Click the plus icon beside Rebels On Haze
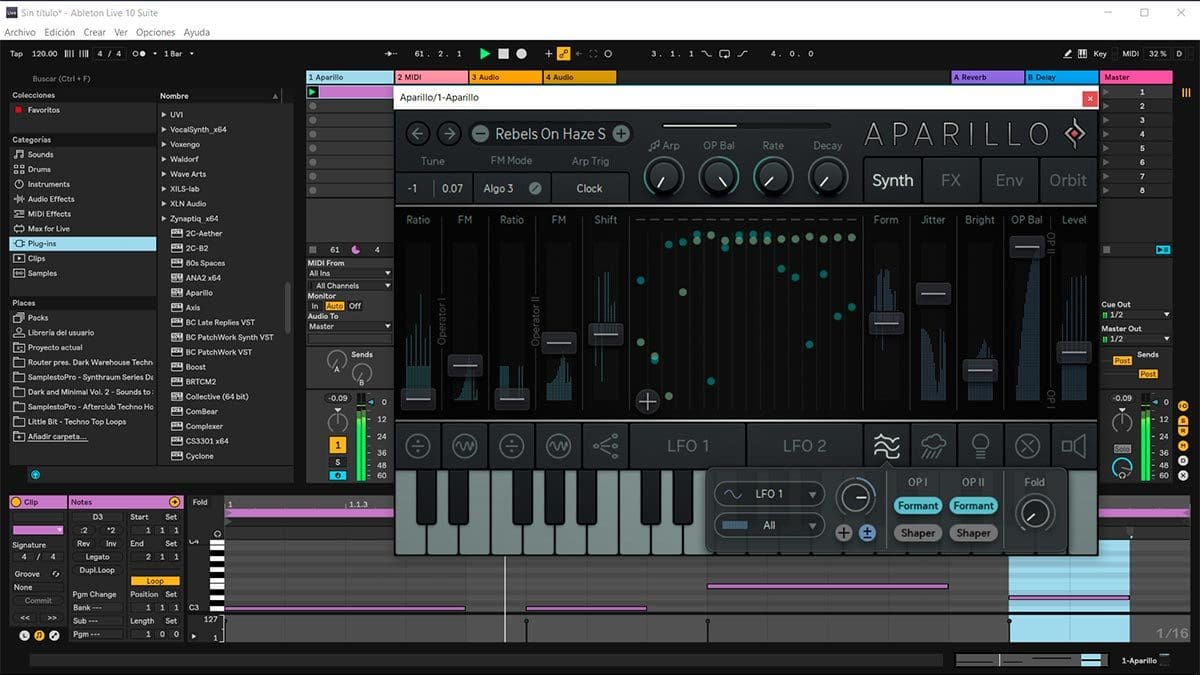This screenshot has height=675, width=1200. [621, 133]
